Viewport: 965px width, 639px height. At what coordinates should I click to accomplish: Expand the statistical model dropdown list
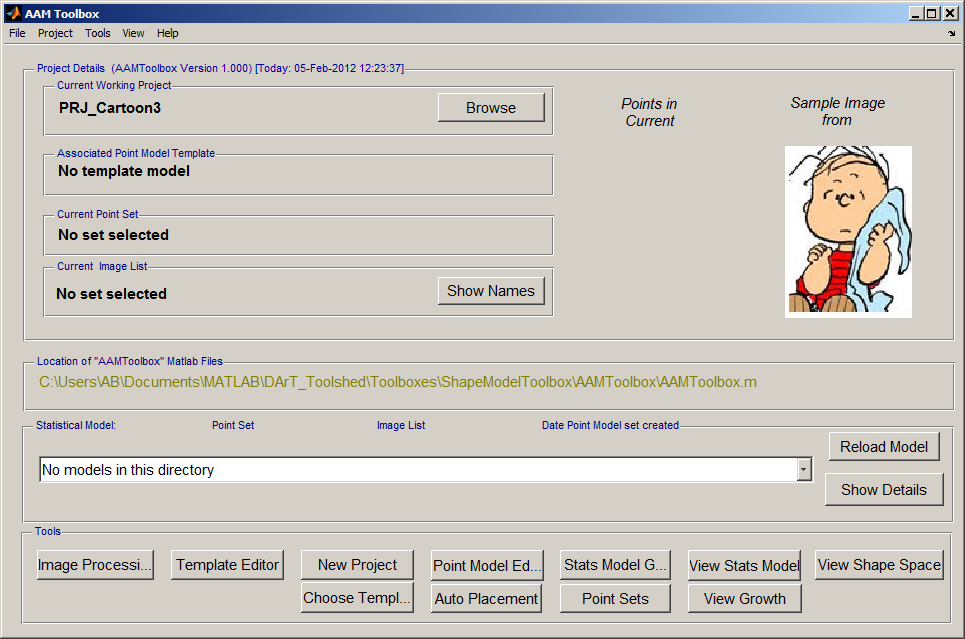coord(803,470)
